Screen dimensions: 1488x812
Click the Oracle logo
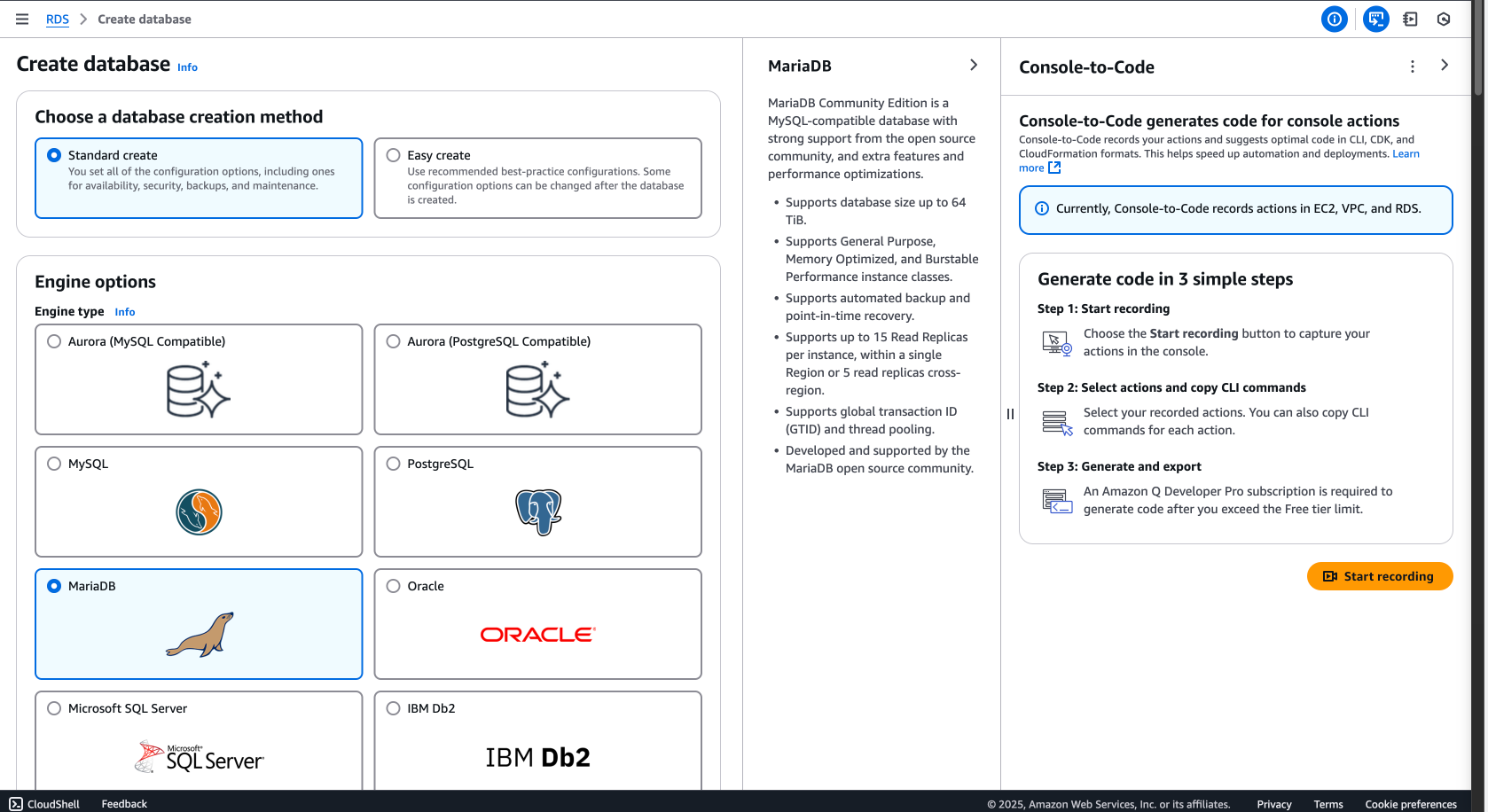point(538,635)
